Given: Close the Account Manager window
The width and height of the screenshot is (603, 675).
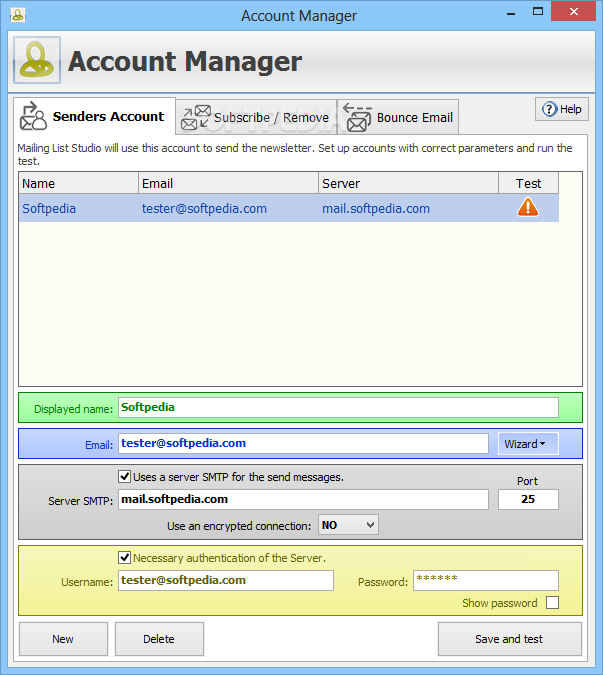Looking at the screenshot, I should [573, 12].
